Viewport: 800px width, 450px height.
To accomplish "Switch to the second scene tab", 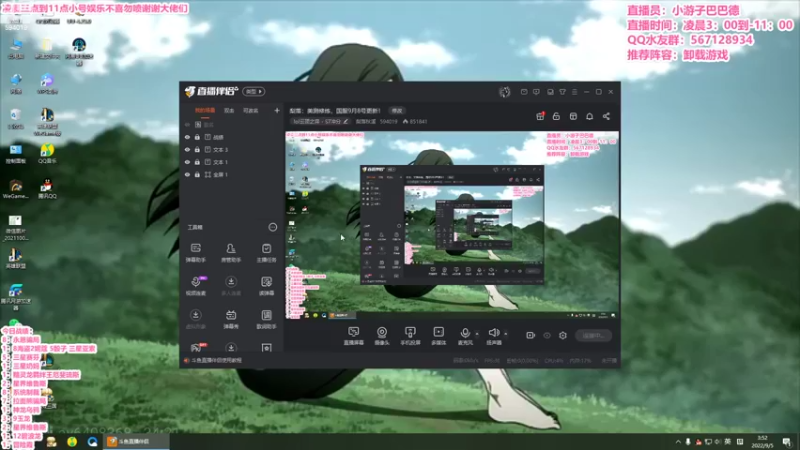I will point(229,110).
